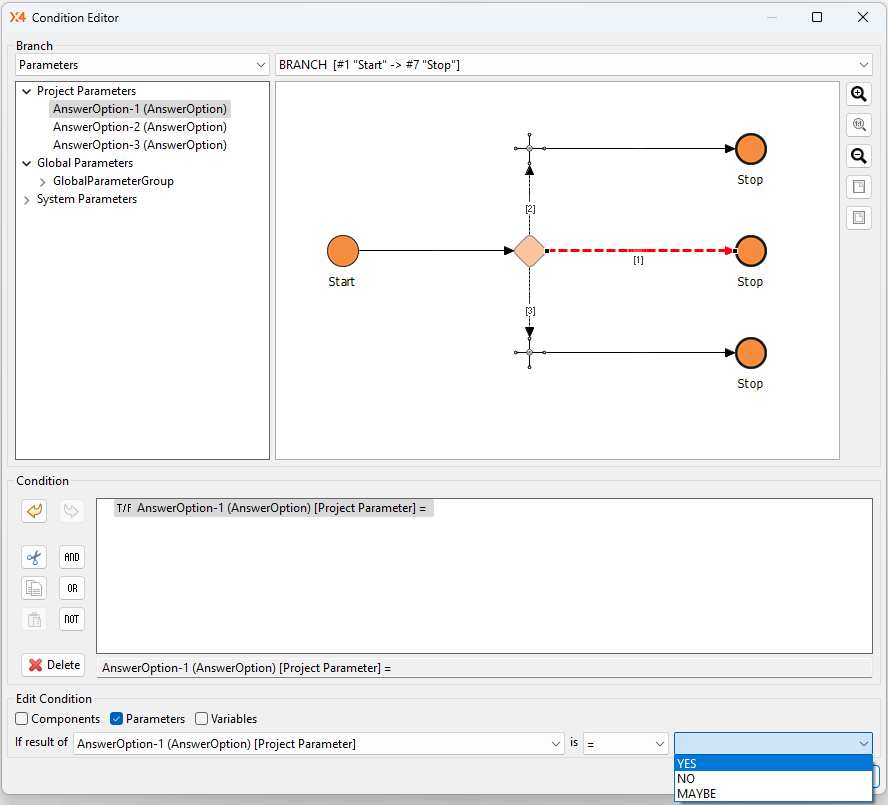Screen dimensions: 888x805
Task: Click the copy condition icon
Action: pos(34,588)
